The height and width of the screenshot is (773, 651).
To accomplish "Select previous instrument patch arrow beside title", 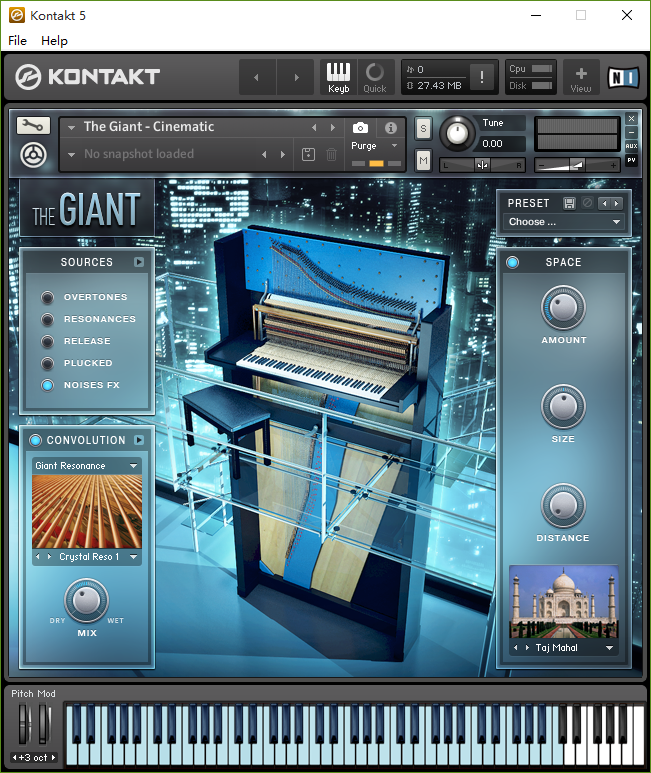I will 314,128.
